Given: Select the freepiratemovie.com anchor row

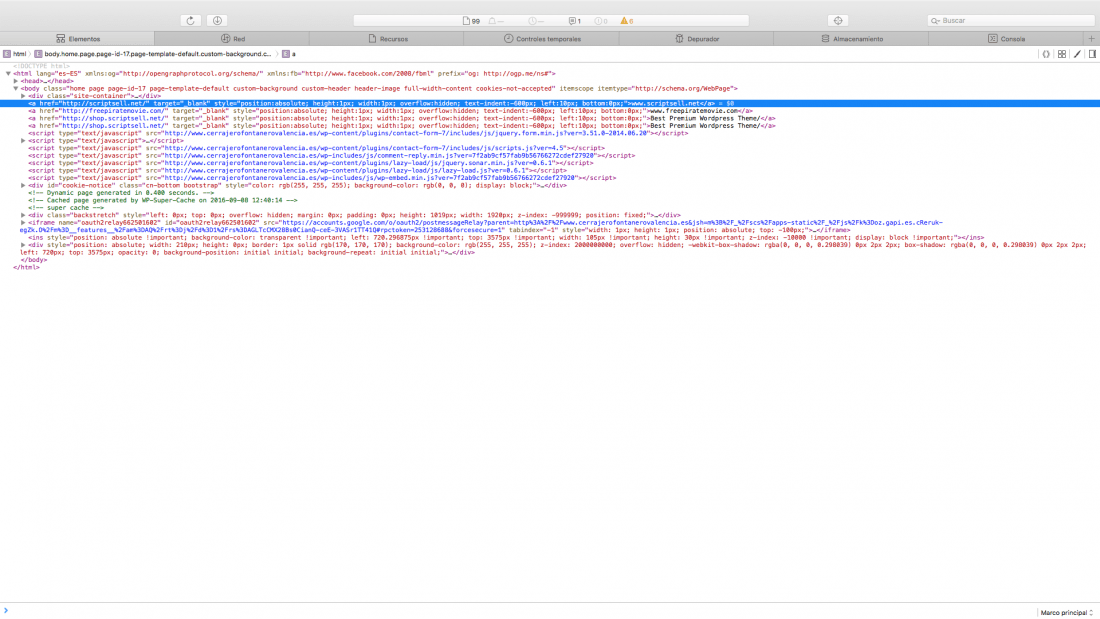Looking at the screenshot, I should pos(390,111).
